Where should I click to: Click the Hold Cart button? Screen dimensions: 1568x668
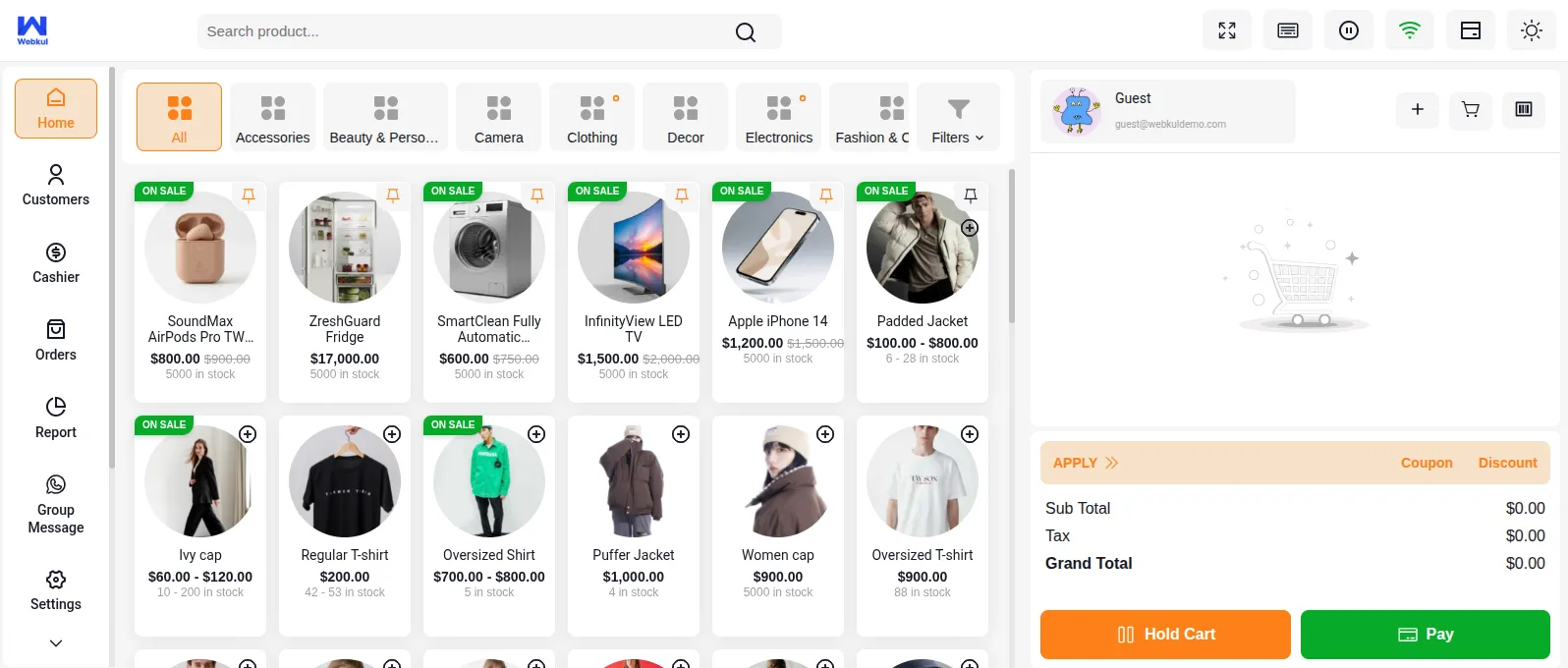click(x=1165, y=635)
